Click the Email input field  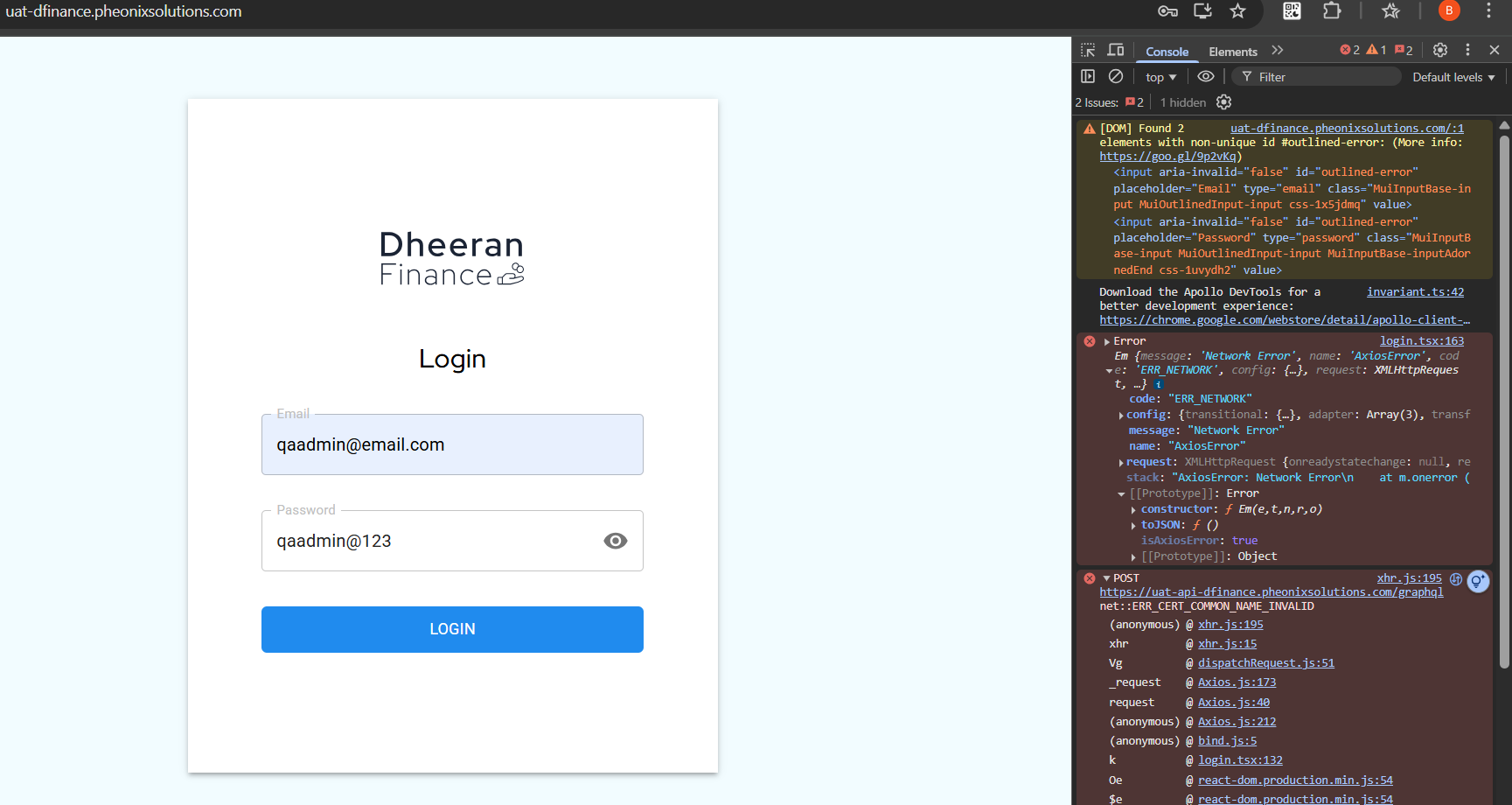pos(452,444)
